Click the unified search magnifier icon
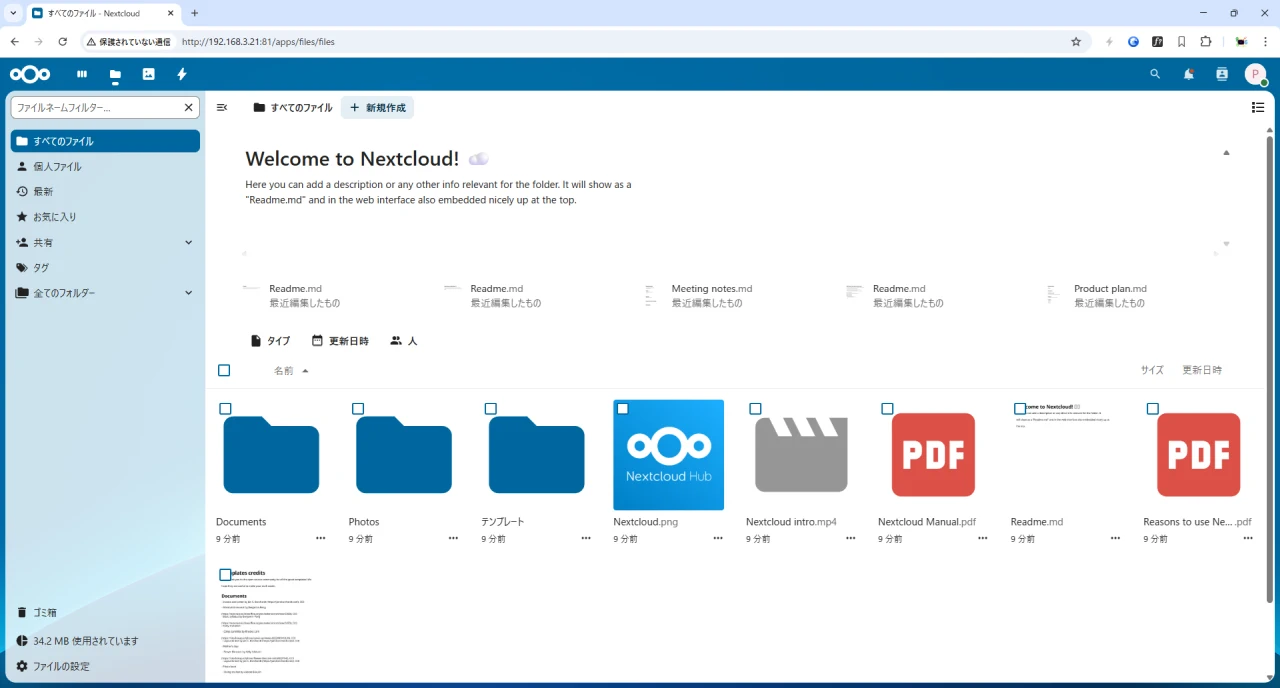 click(1155, 74)
